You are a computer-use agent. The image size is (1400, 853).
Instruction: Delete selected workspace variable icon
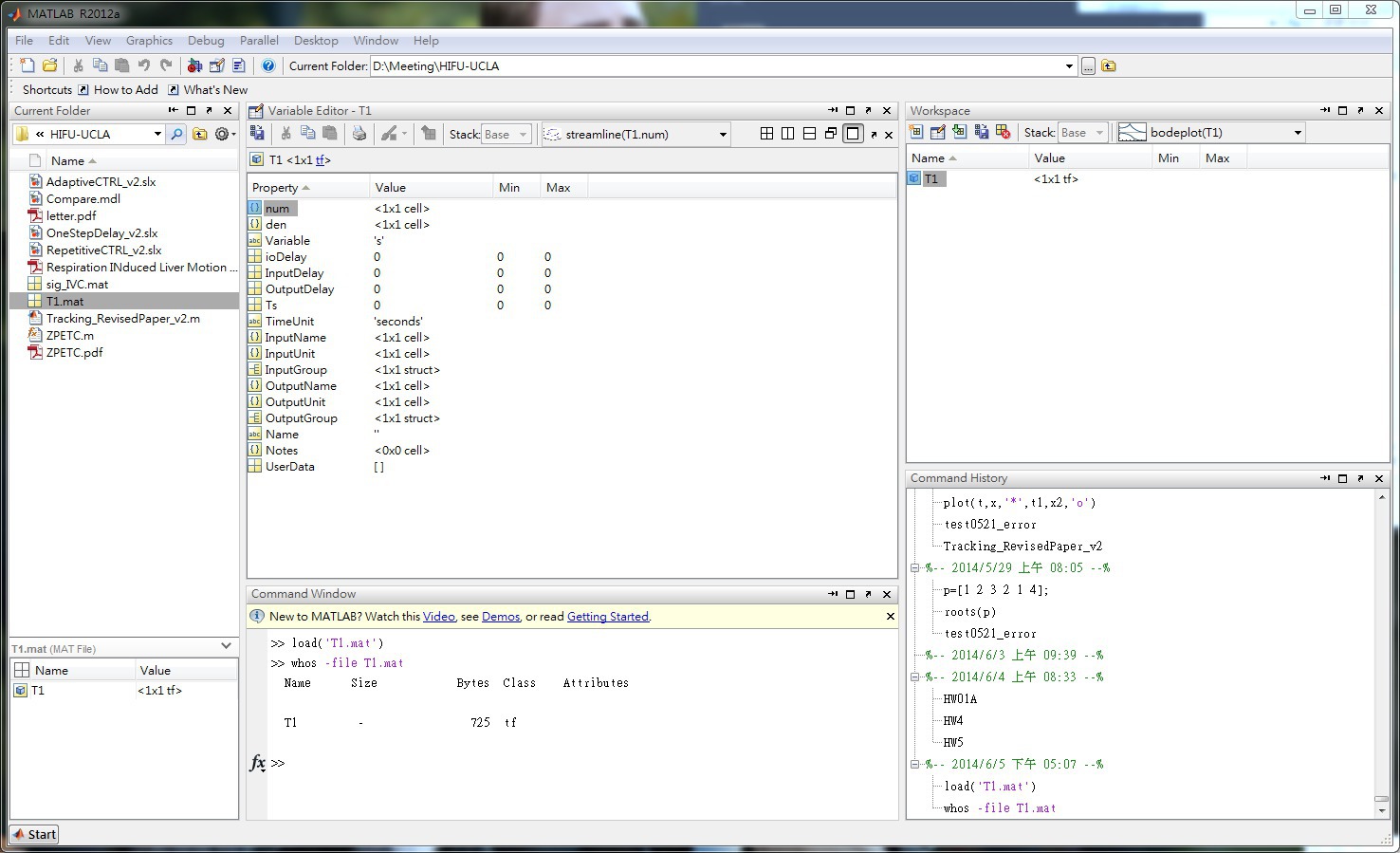[1004, 132]
